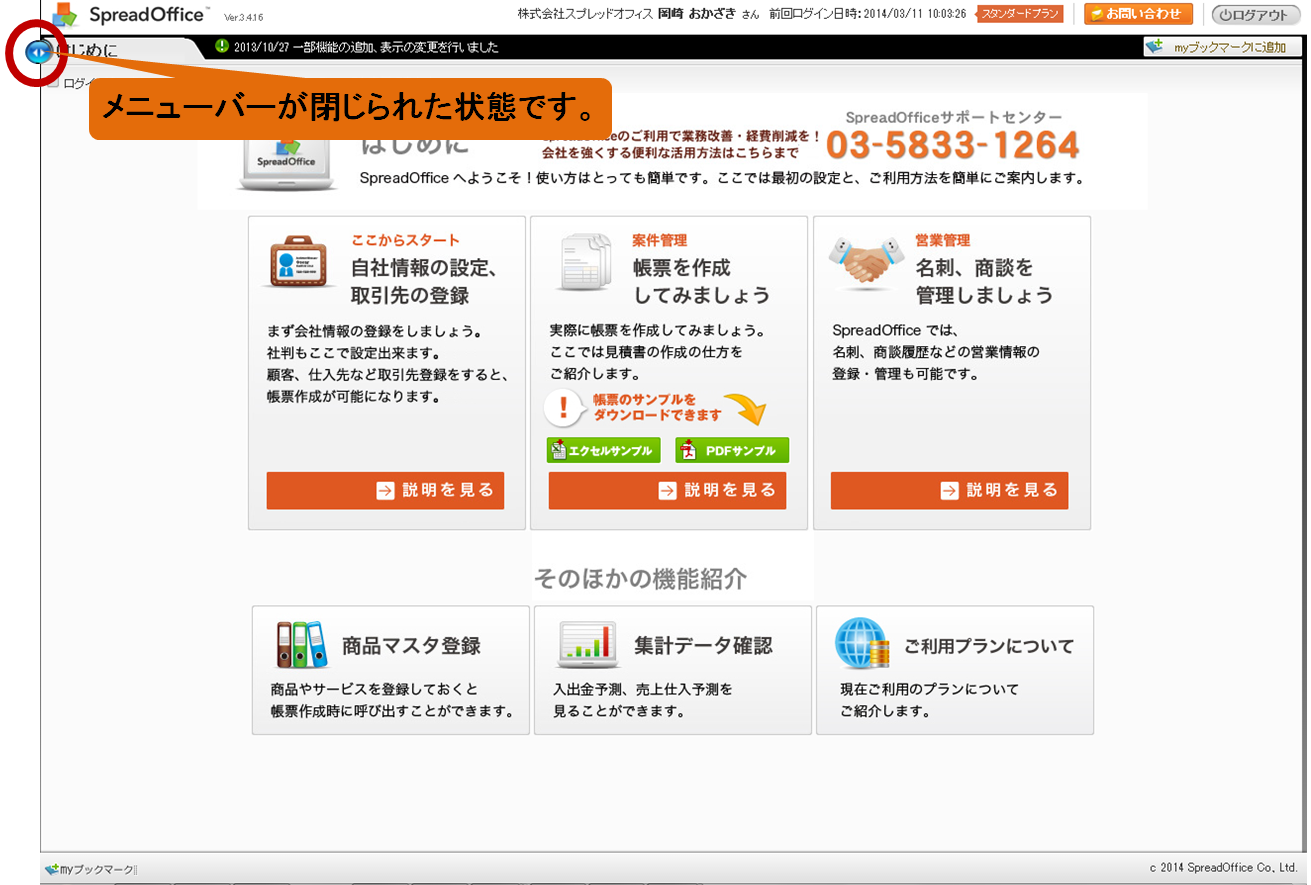Click the orange exclamation mark icon
1311x885 pixels.
563,407
